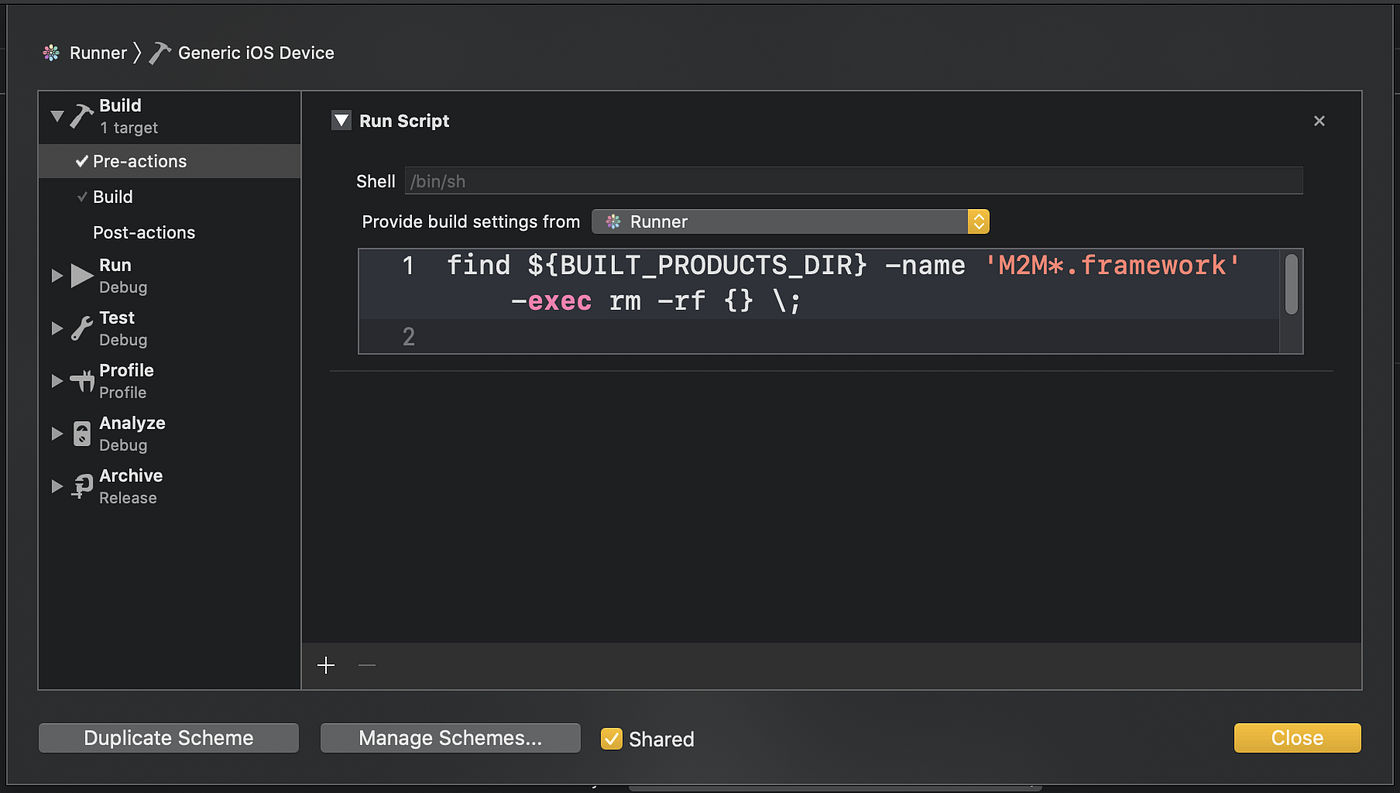Expand the Profile section triangle

coord(57,381)
